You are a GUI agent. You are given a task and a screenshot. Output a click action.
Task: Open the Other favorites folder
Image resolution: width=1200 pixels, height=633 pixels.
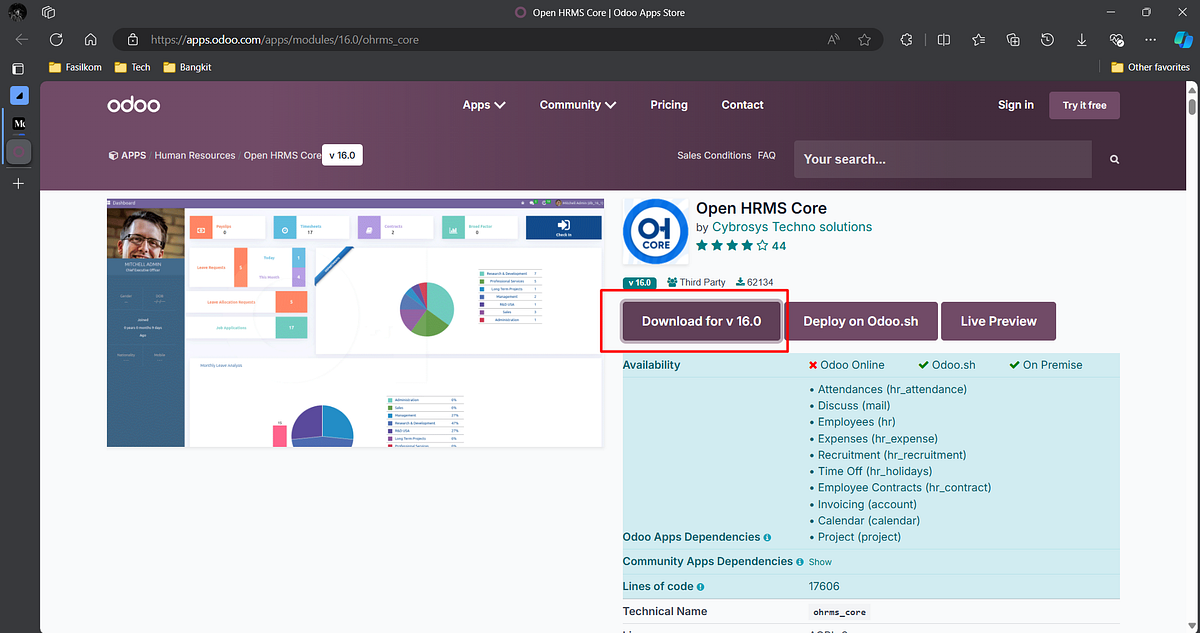1150,67
